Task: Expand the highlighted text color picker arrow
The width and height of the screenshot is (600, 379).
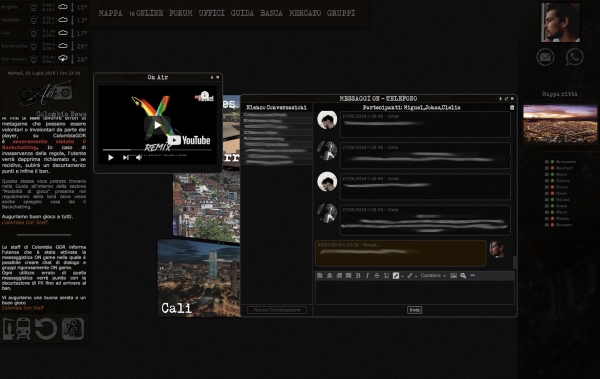Action: click(x=402, y=276)
